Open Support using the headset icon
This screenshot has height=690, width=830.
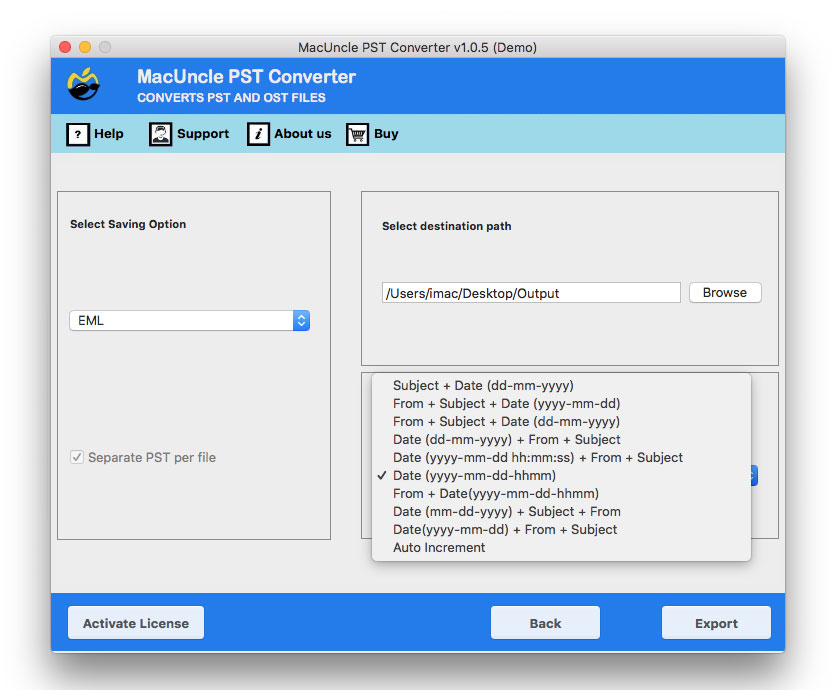(161, 134)
